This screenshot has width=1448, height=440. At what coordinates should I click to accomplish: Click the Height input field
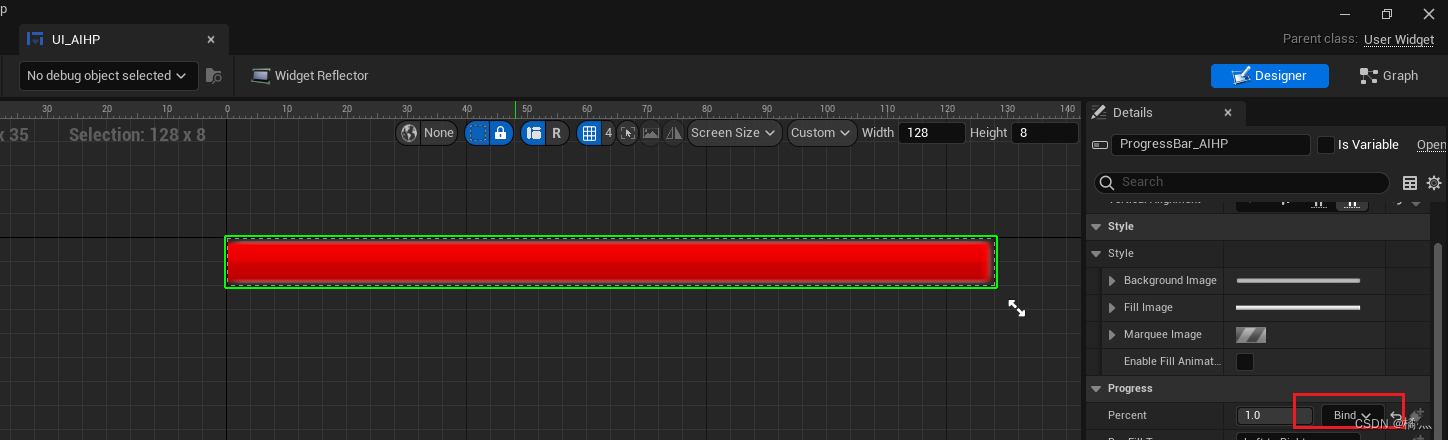[1045, 132]
